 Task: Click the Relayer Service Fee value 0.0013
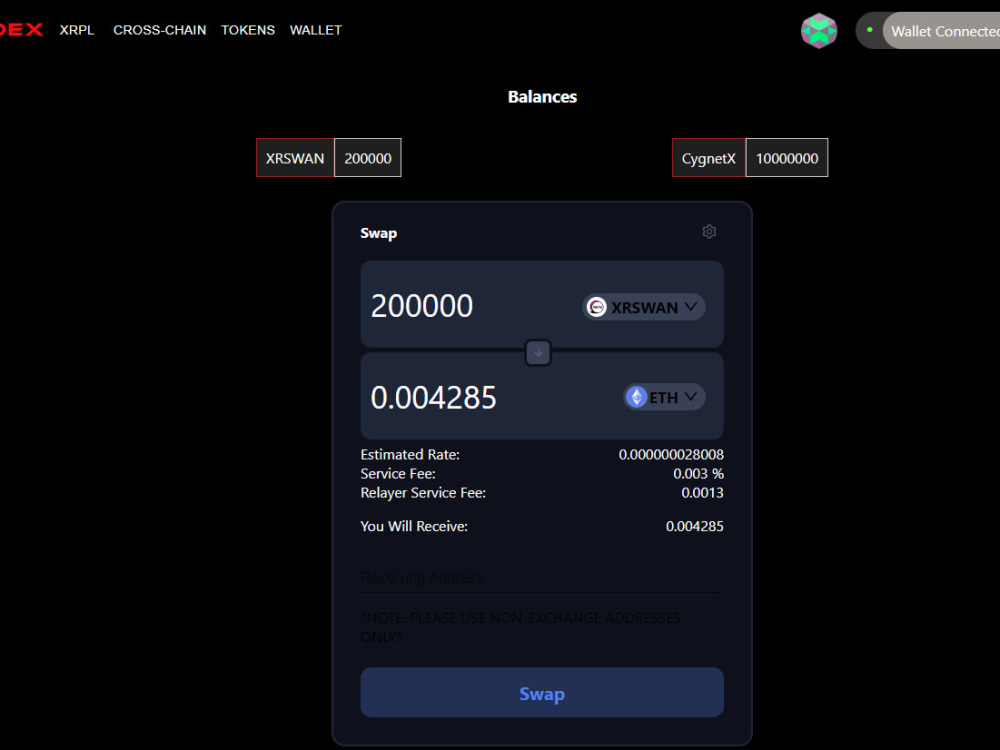click(702, 493)
